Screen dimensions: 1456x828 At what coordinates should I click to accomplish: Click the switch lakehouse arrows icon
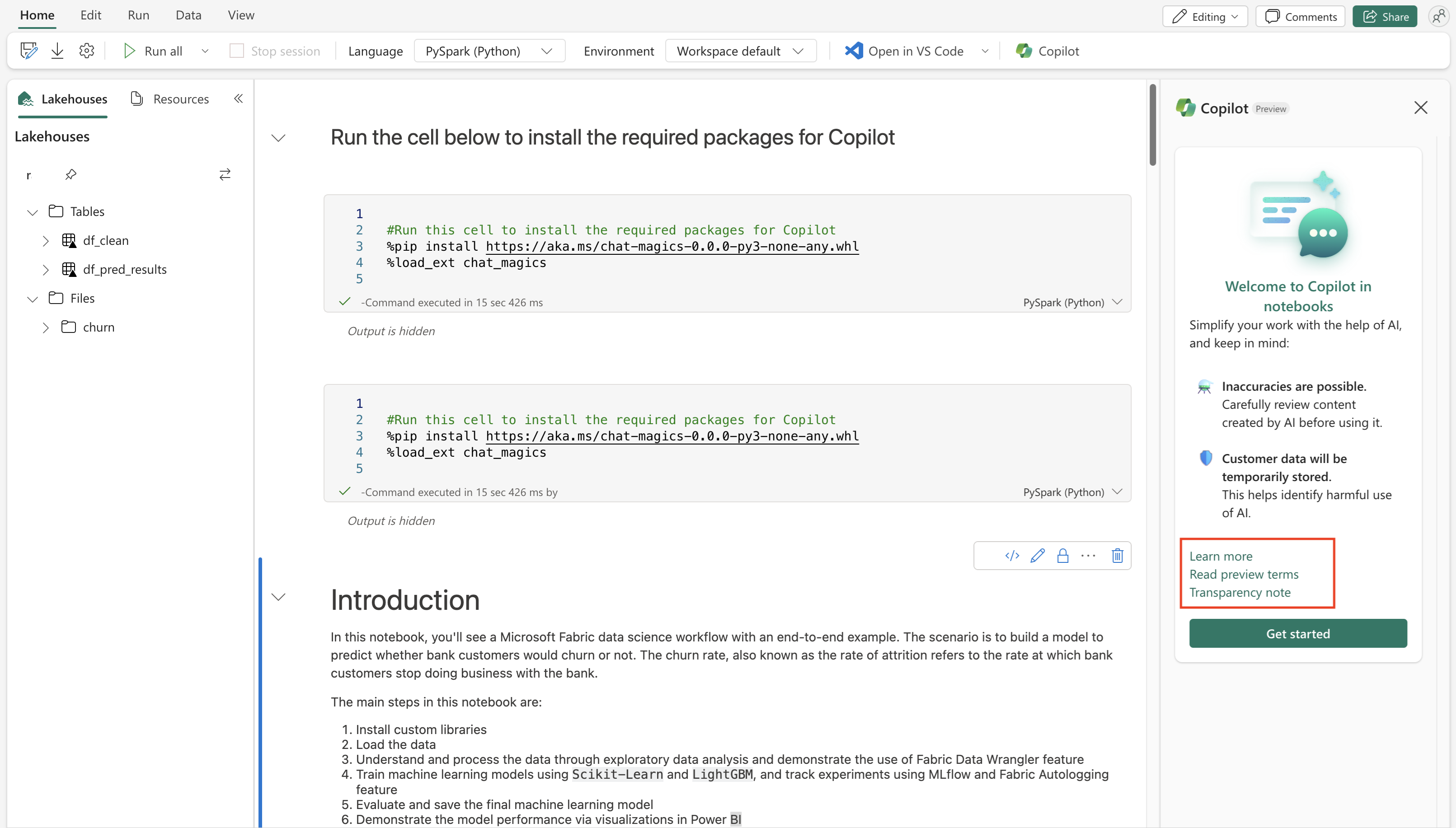[x=225, y=174]
